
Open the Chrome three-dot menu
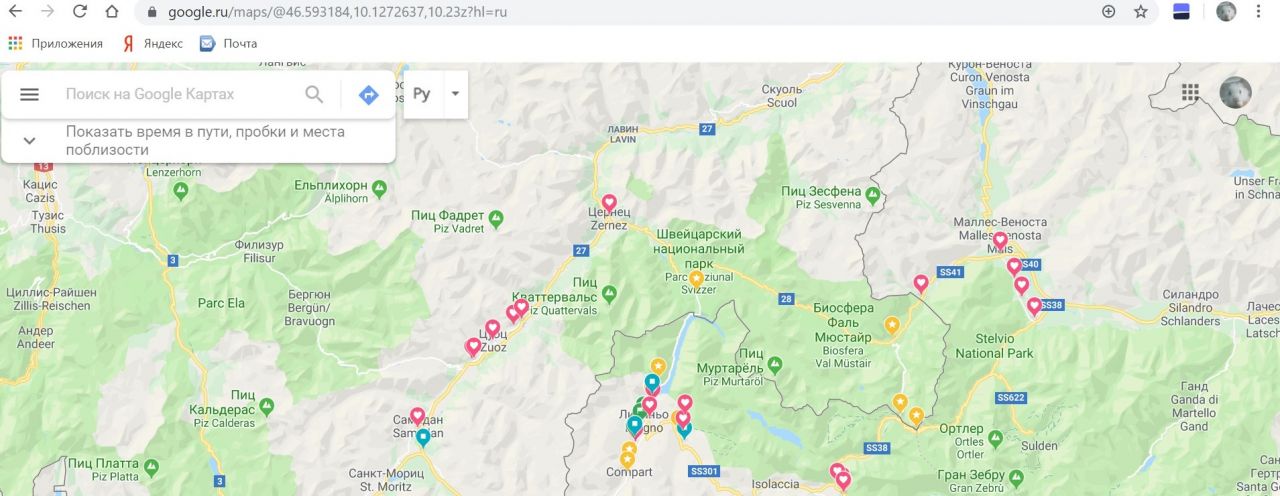[x=1258, y=12]
